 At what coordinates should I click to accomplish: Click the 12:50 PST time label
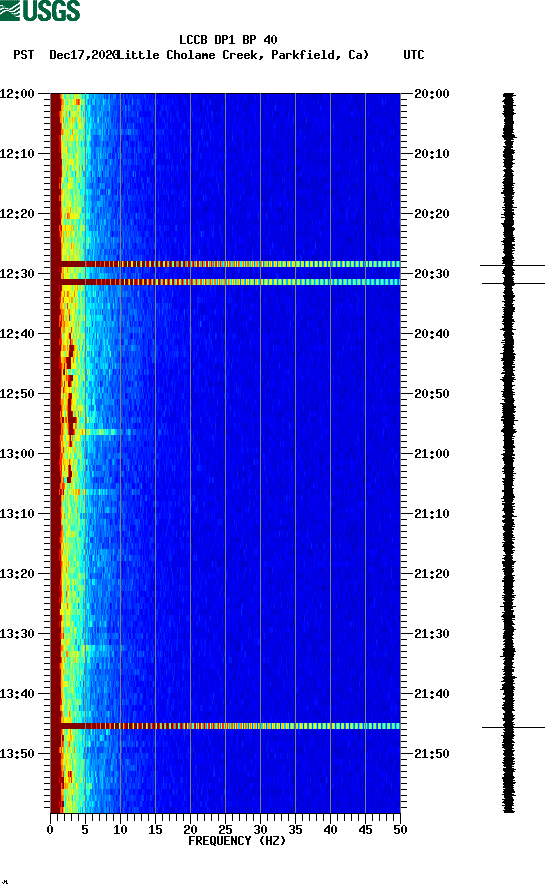click(17, 394)
